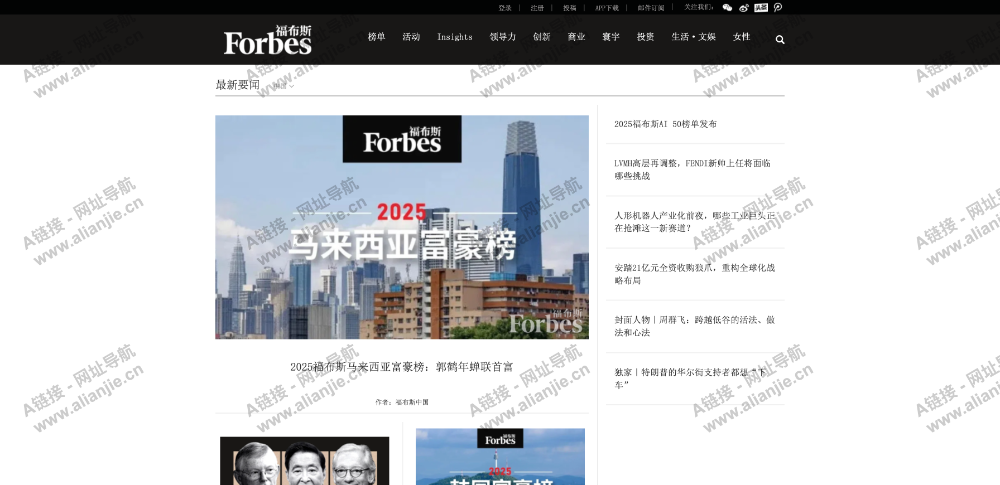Viewport: 1000px width, 485px height.
Task: Click the 邮件订阅 subscription link
Action: [650, 7]
